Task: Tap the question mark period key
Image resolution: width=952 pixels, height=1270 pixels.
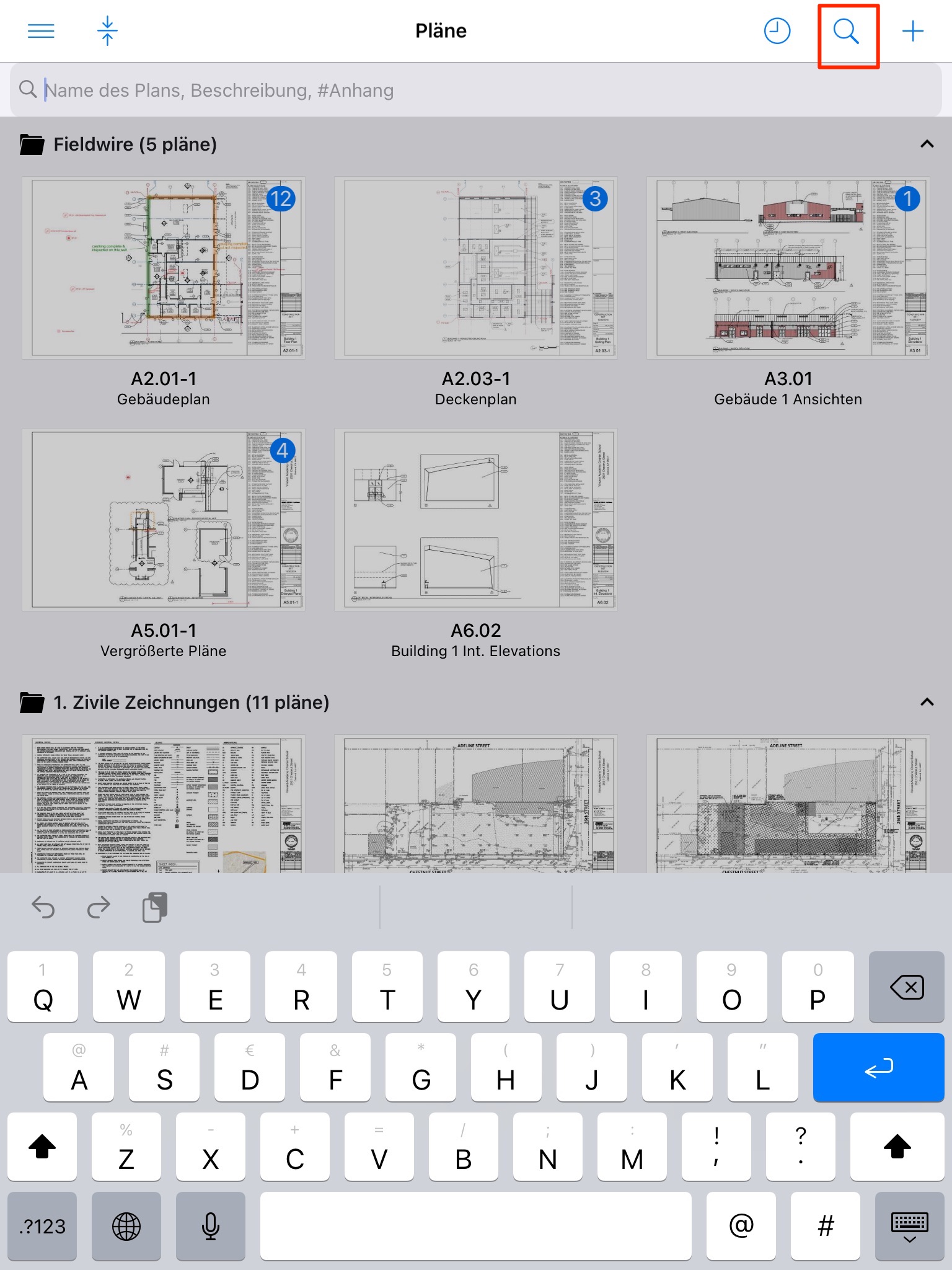Action: 801,1147
